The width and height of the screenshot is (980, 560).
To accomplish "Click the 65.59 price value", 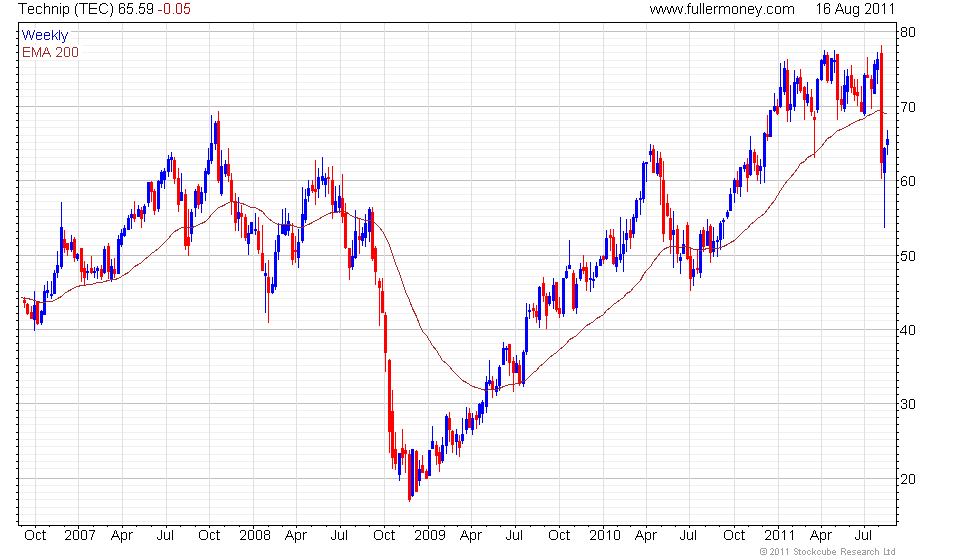I will tap(136, 9).
